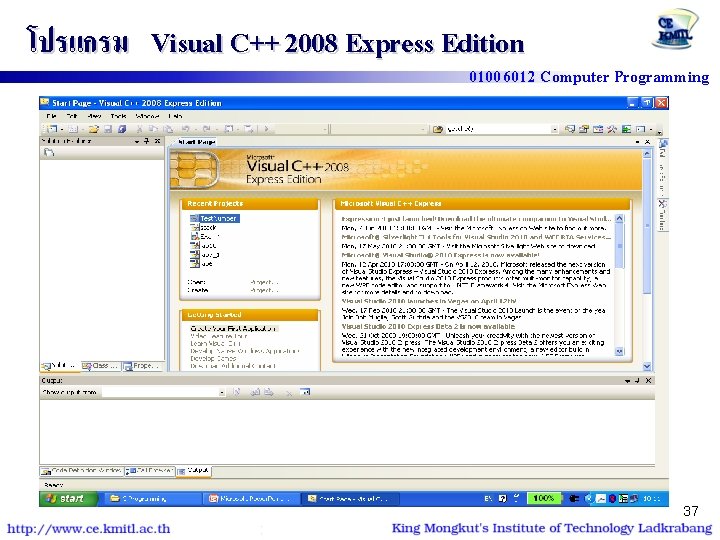Open the Toolbox wrench icon in right toolbar
720x540 pixels.
[x=612, y=129]
